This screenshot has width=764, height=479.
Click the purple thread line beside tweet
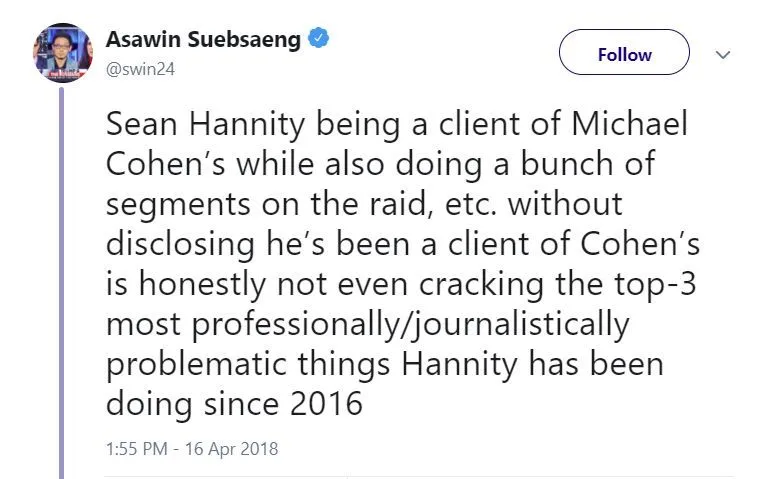[x=63, y=280]
